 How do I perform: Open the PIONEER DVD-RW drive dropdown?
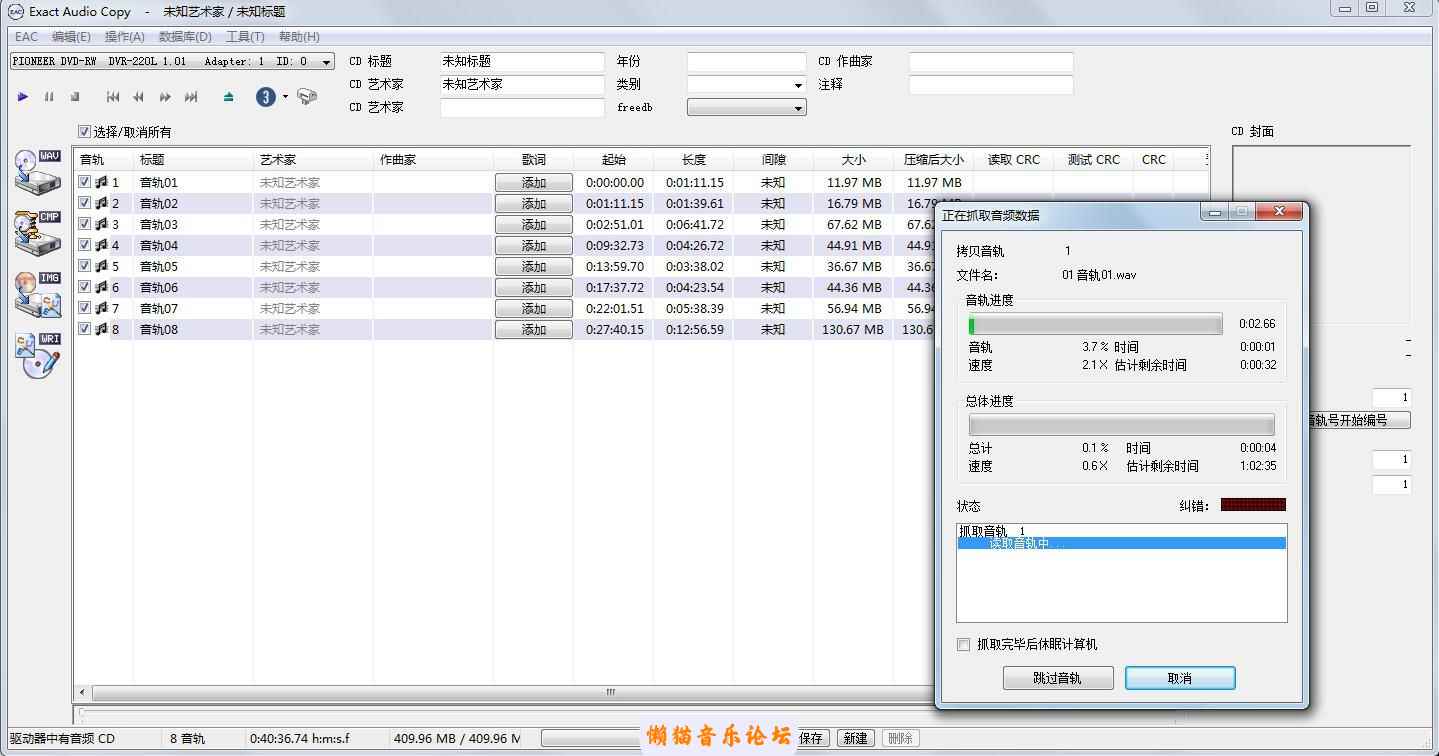[172, 61]
